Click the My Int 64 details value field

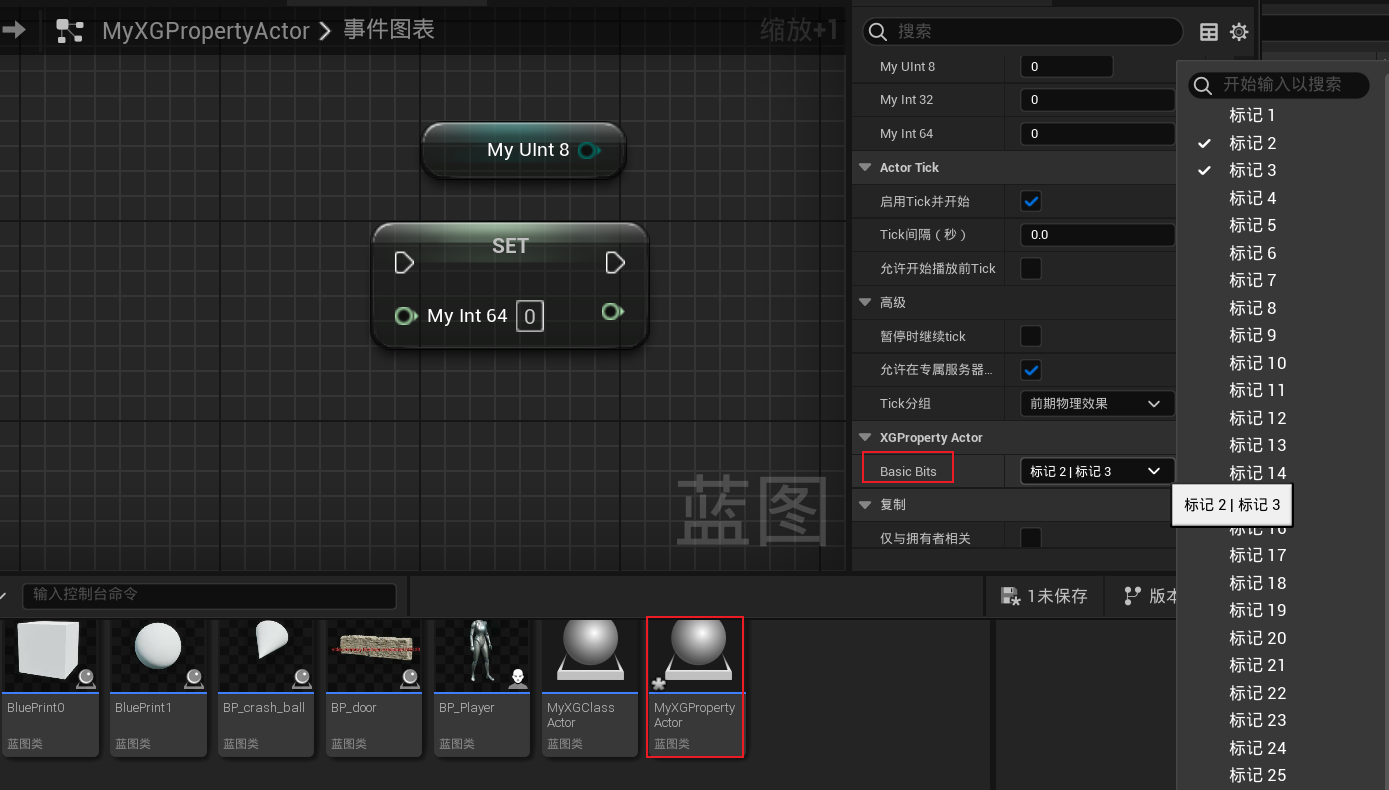(1097, 134)
